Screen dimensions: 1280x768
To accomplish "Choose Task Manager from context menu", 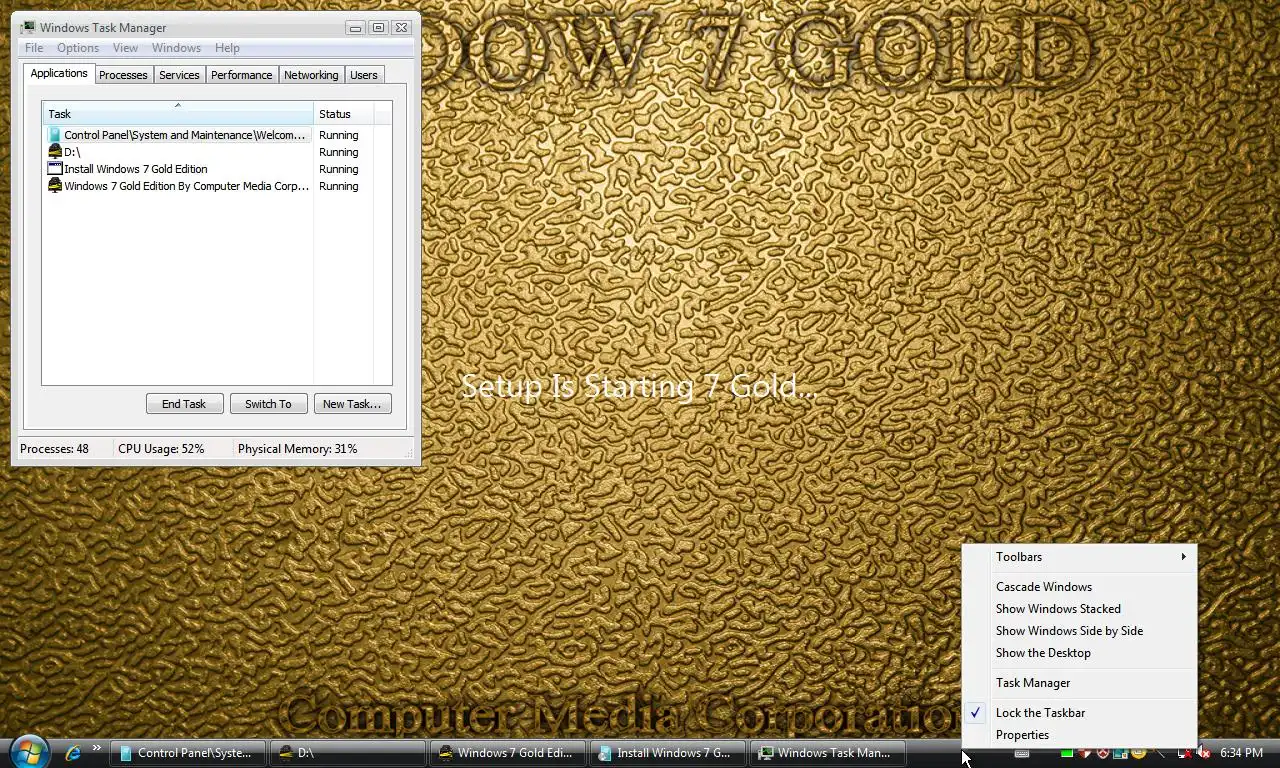I will (1079, 683).
